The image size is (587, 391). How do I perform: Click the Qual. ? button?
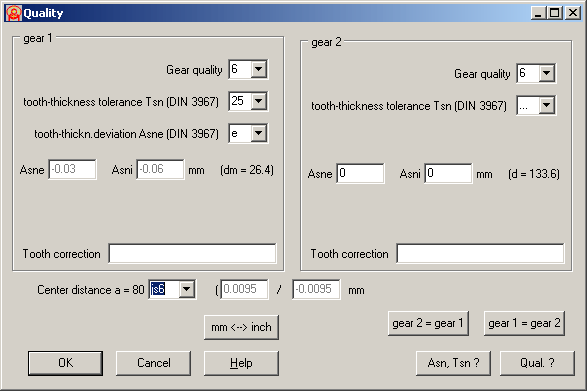(x=537, y=363)
